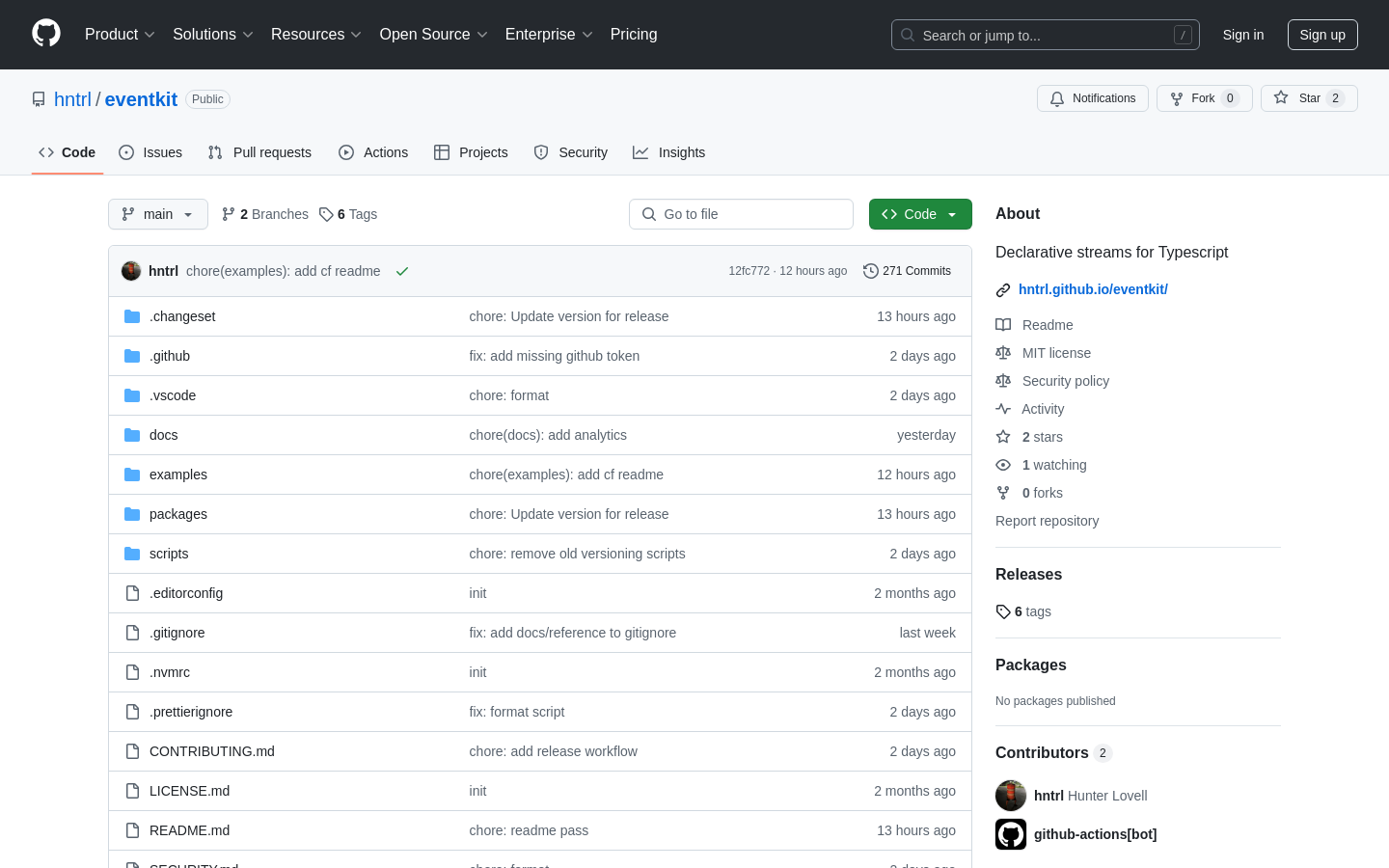Expand the Resources menu
This screenshot has width=1389, height=868.
coord(316,34)
